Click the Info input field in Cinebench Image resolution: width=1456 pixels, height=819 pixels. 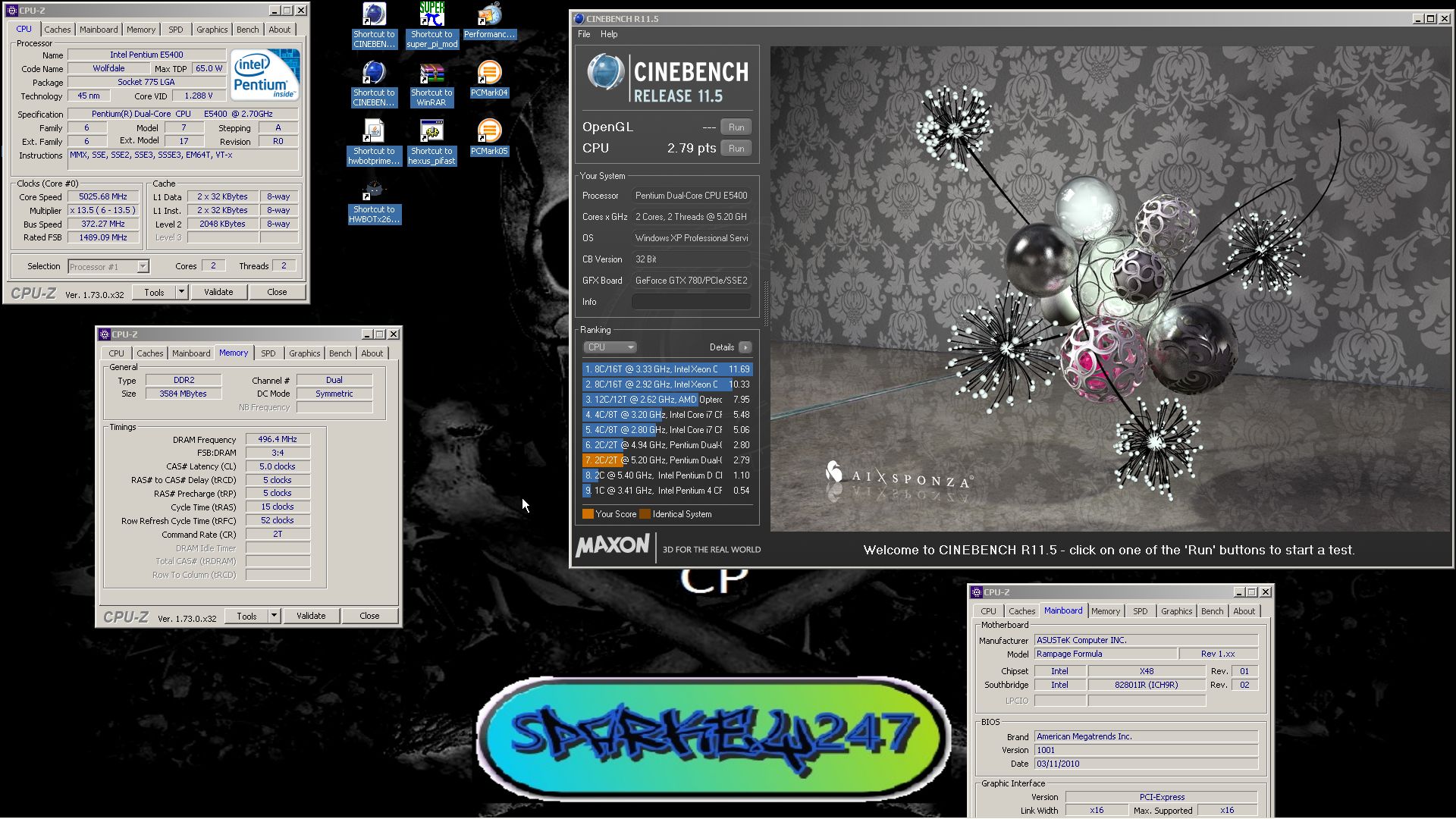(691, 302)
